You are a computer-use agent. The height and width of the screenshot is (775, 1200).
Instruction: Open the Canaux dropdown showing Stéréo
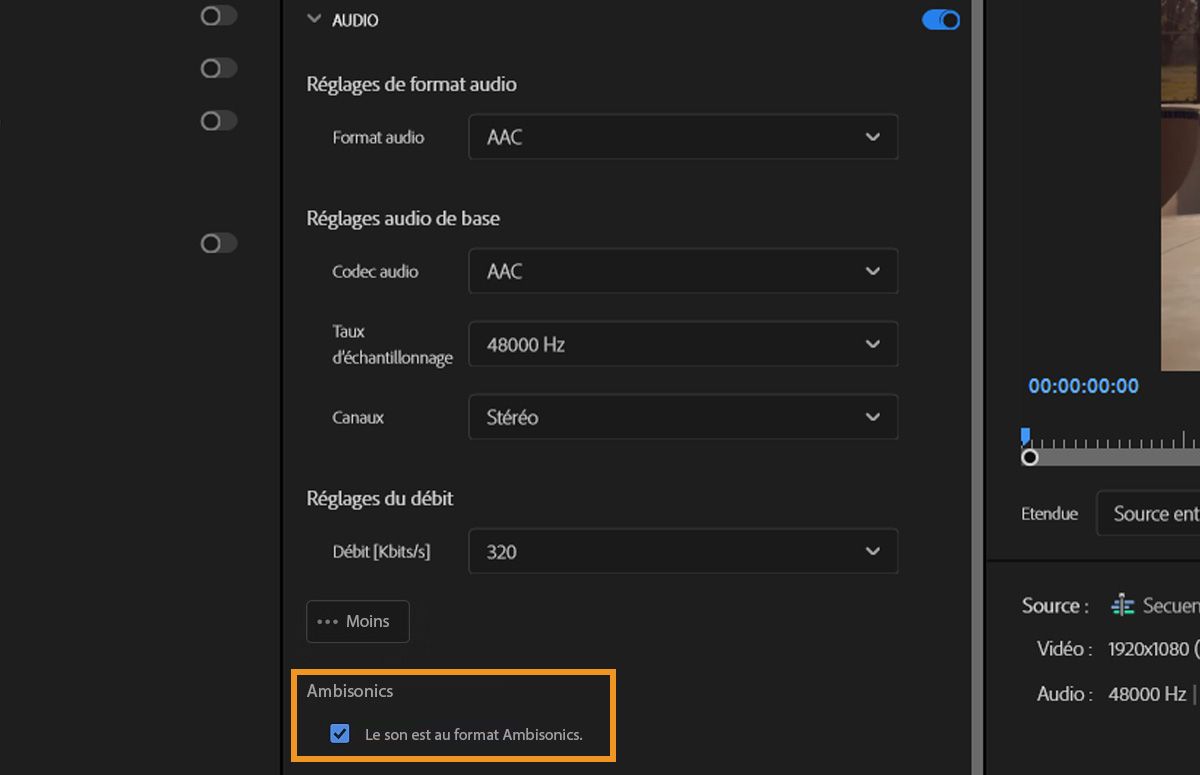[x=683, y=417]
